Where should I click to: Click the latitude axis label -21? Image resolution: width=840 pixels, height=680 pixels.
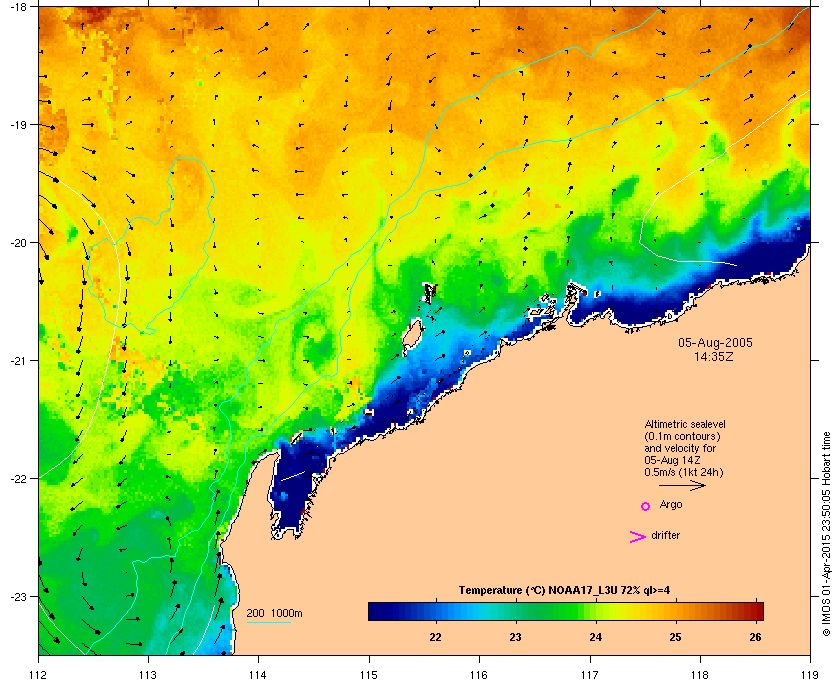pos(18,361)
